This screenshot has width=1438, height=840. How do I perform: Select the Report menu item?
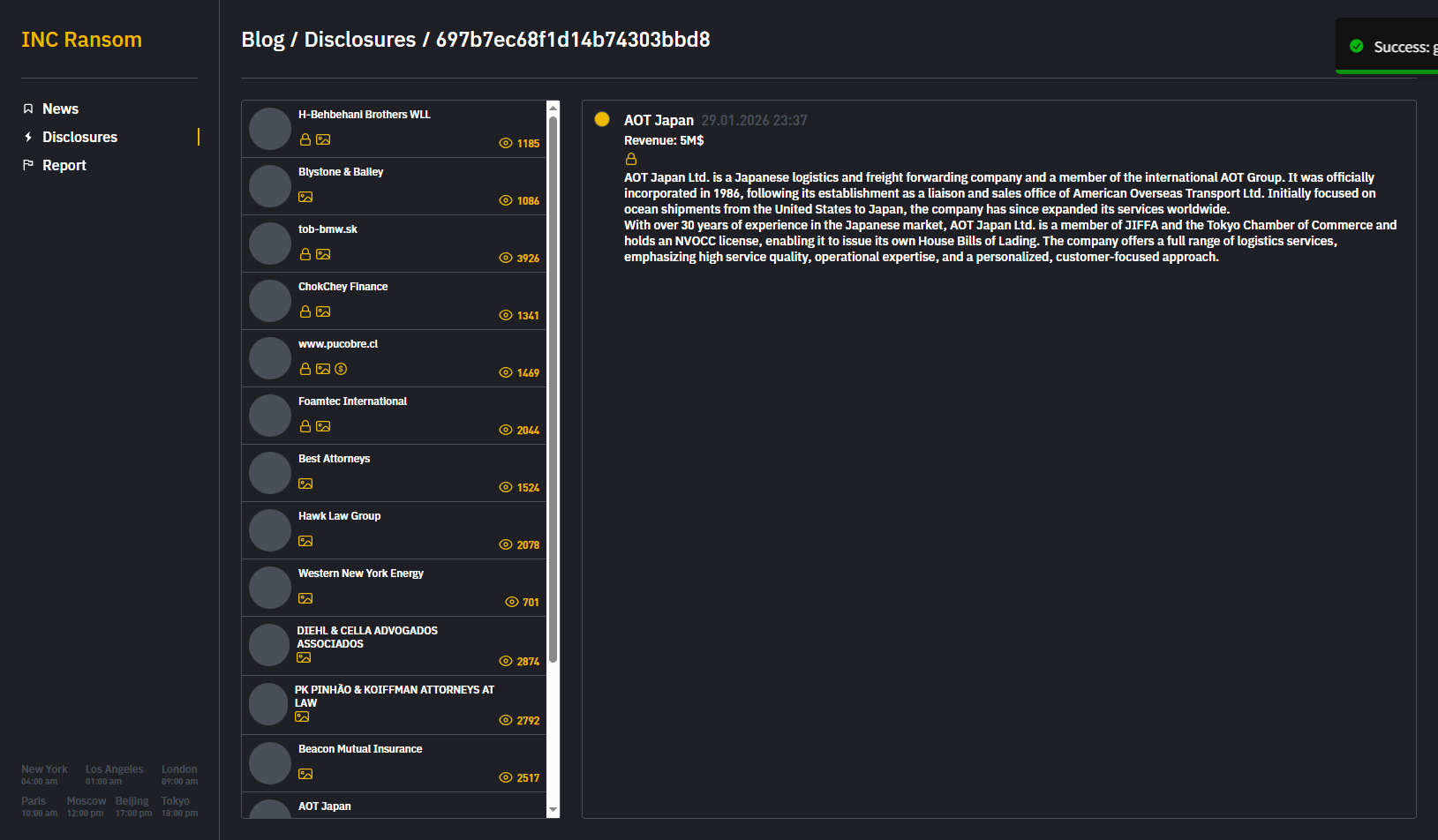pyautogui.click(x=64, y=165)
